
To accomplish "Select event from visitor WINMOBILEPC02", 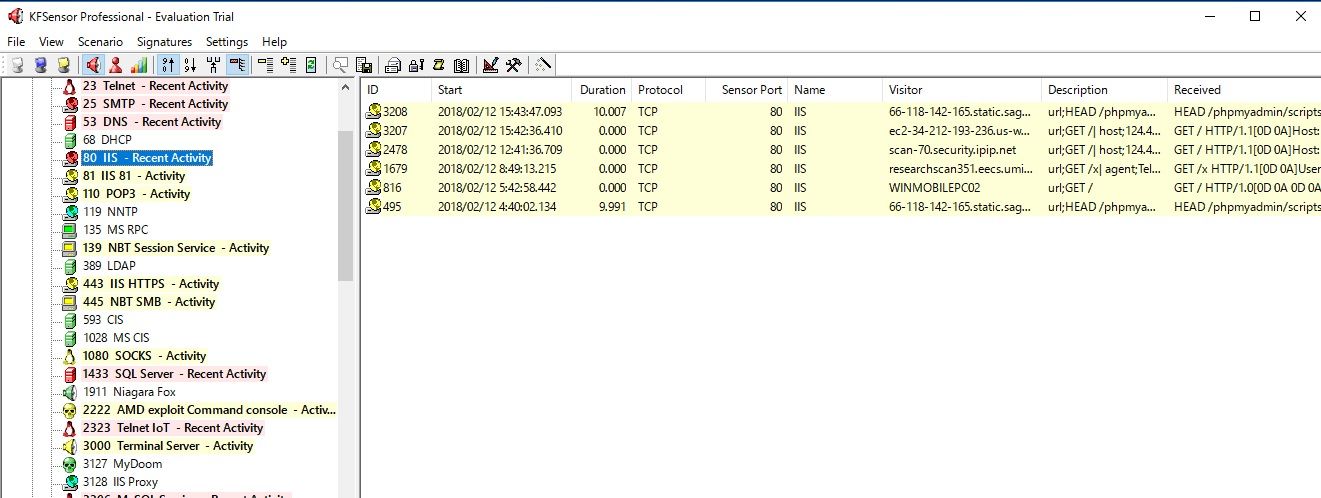I will point(841,188).
